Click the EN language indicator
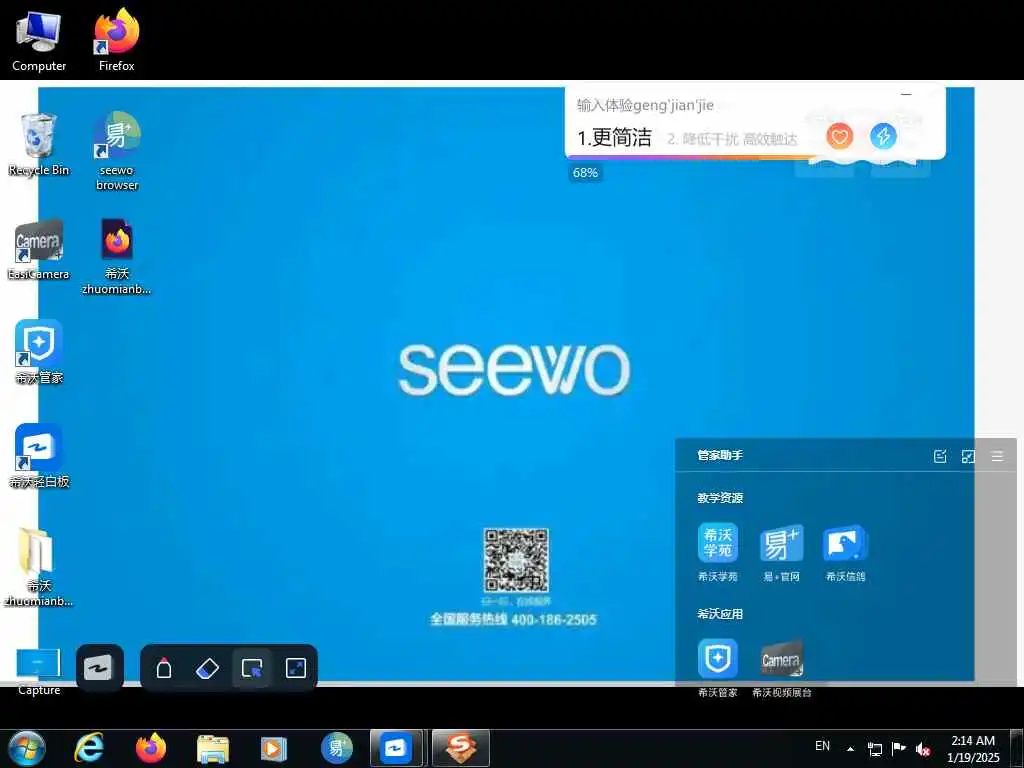The width and height of the screenshot is (1024, 768). click(x=822, y=746)
